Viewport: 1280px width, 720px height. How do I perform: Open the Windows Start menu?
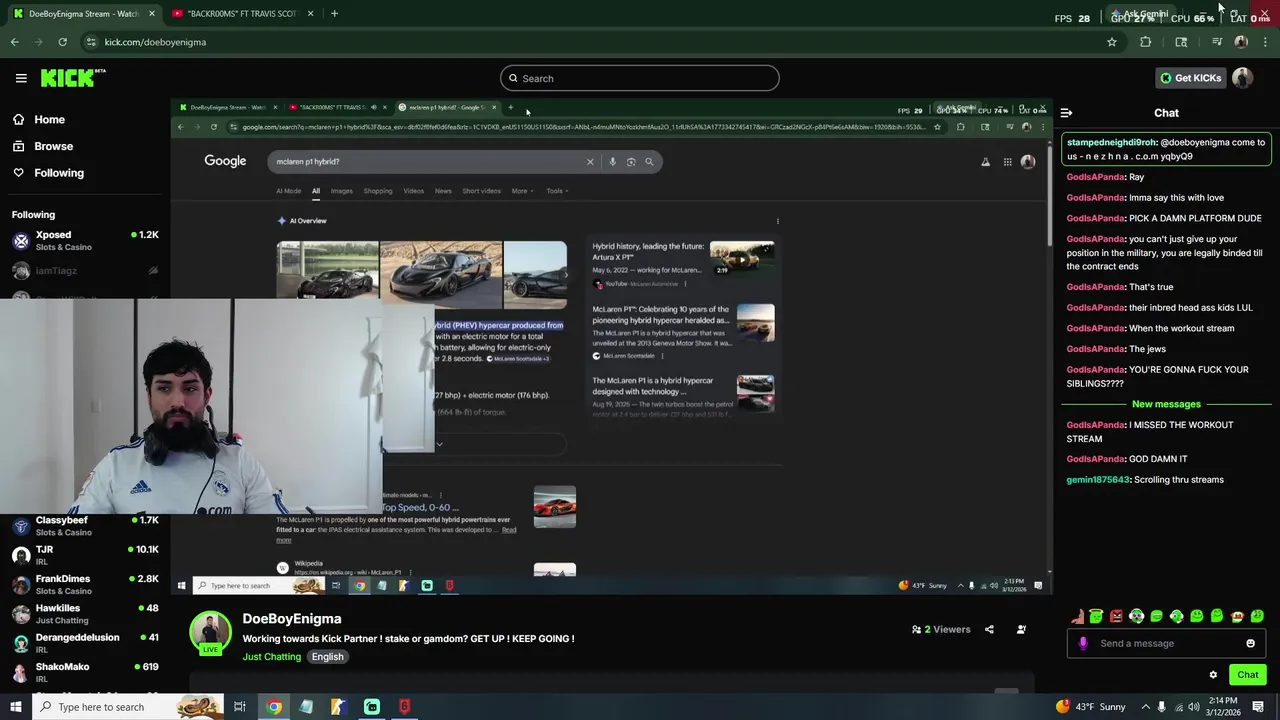[15, 707]
